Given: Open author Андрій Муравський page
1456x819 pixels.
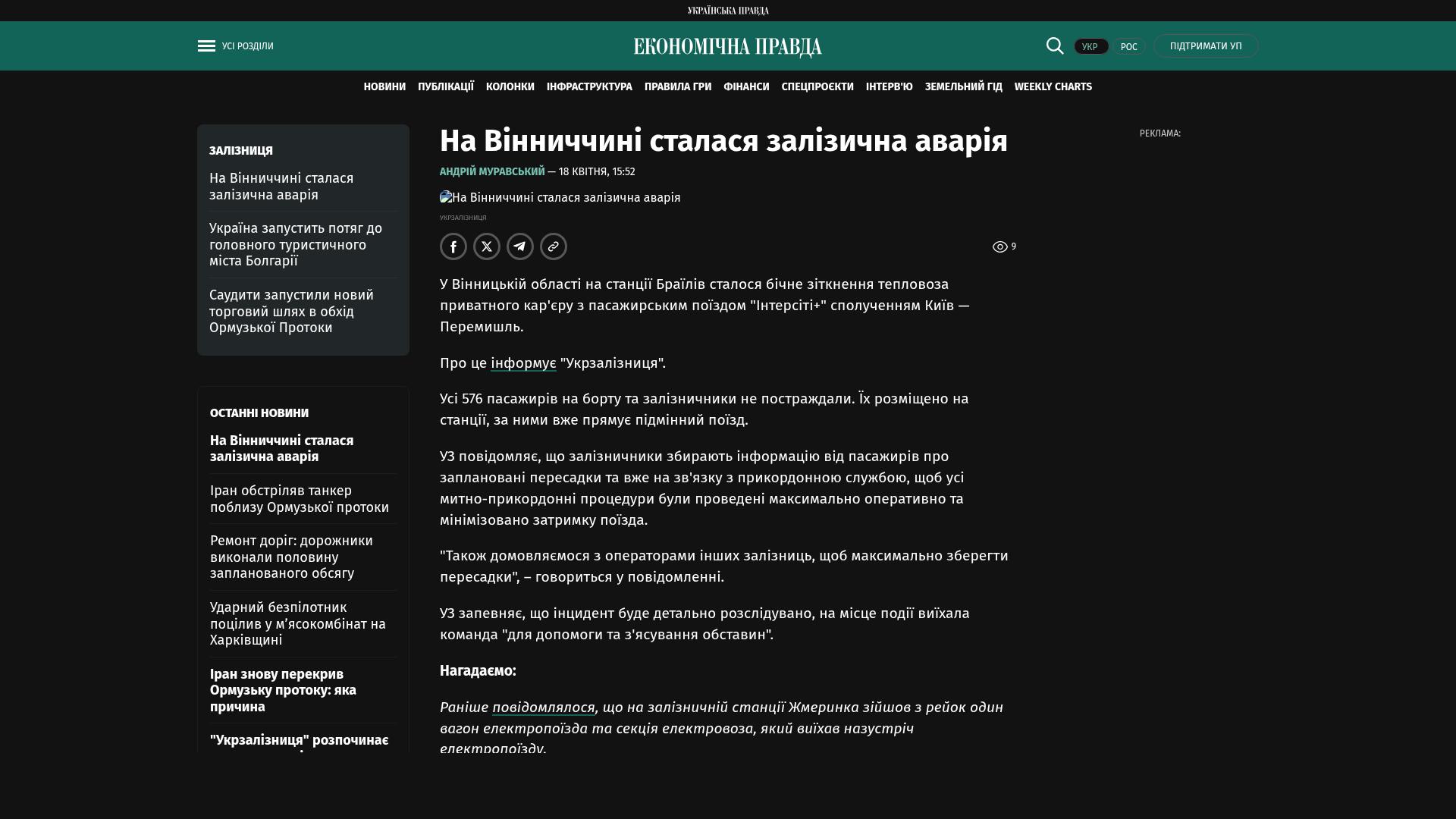Looking at the screenshot, I should tap(492, 172).
